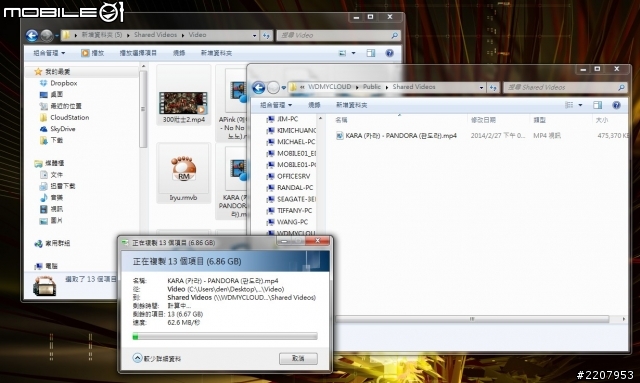Select 我的最愛 star header in sidebar
Viewport: 640px width, 383px height.
(x=52, y=71)
